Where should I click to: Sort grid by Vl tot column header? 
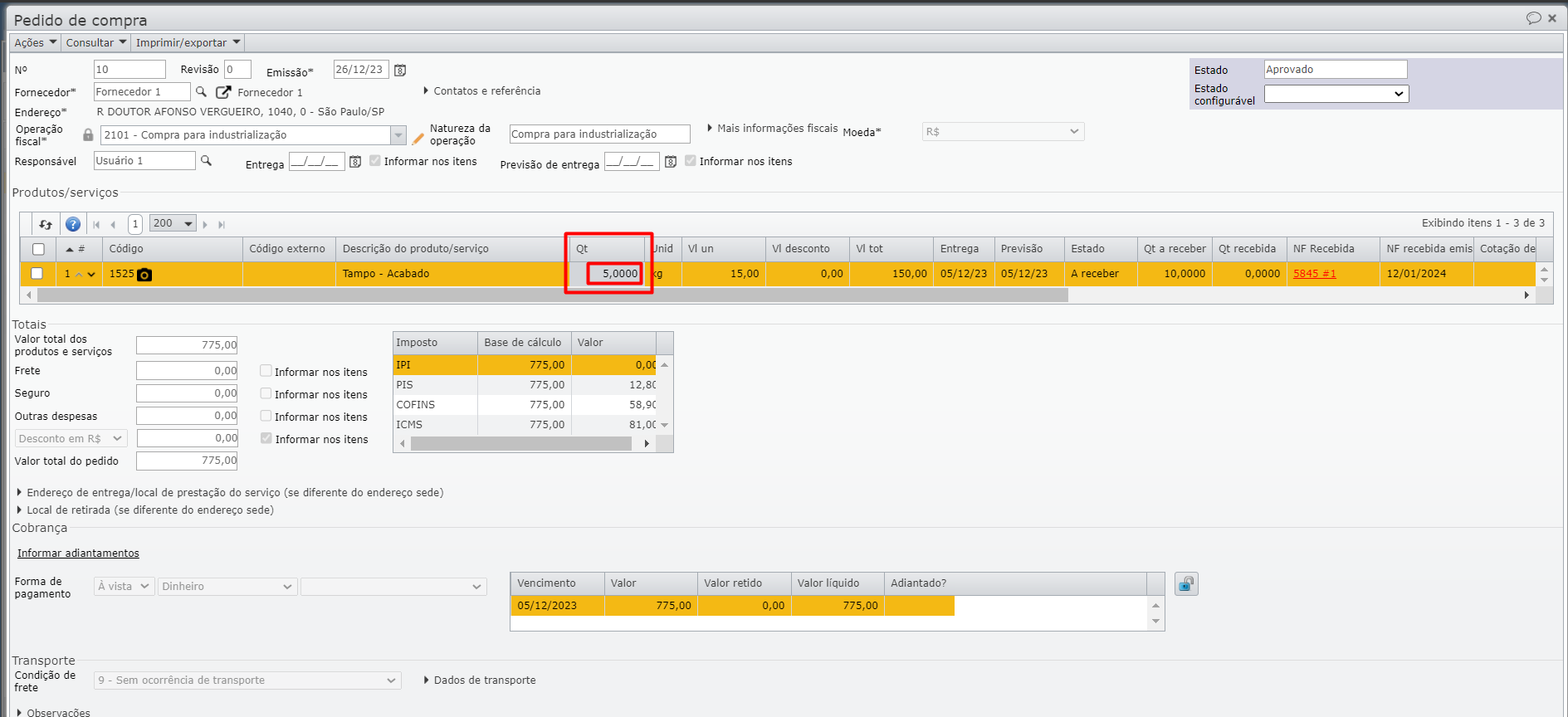click(891, 249)
